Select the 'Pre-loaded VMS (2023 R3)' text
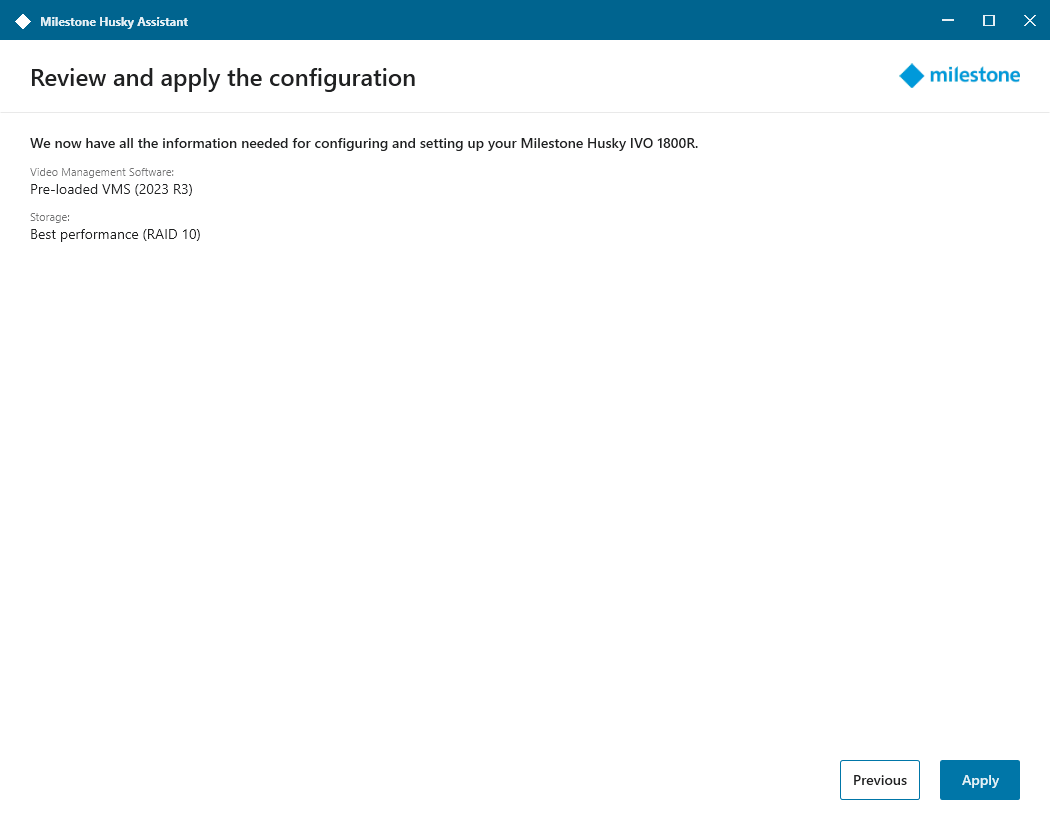This screenshot has width=1050, height=830. click(111, 190)
